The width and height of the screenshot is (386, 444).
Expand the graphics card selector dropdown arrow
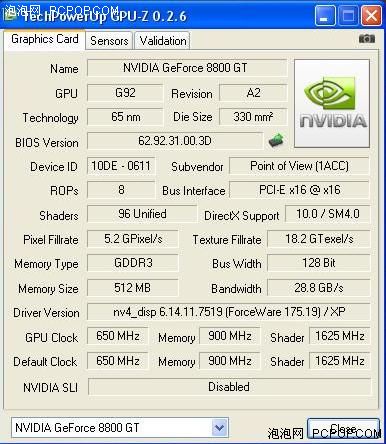[219, 427]
